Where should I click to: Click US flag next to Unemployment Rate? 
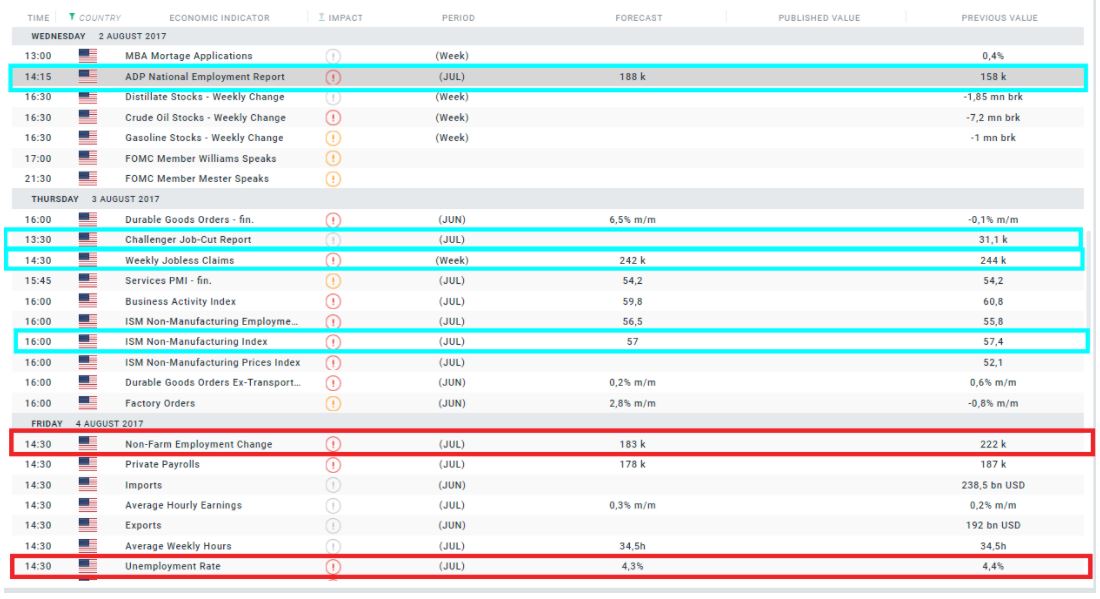coord(87,567)
